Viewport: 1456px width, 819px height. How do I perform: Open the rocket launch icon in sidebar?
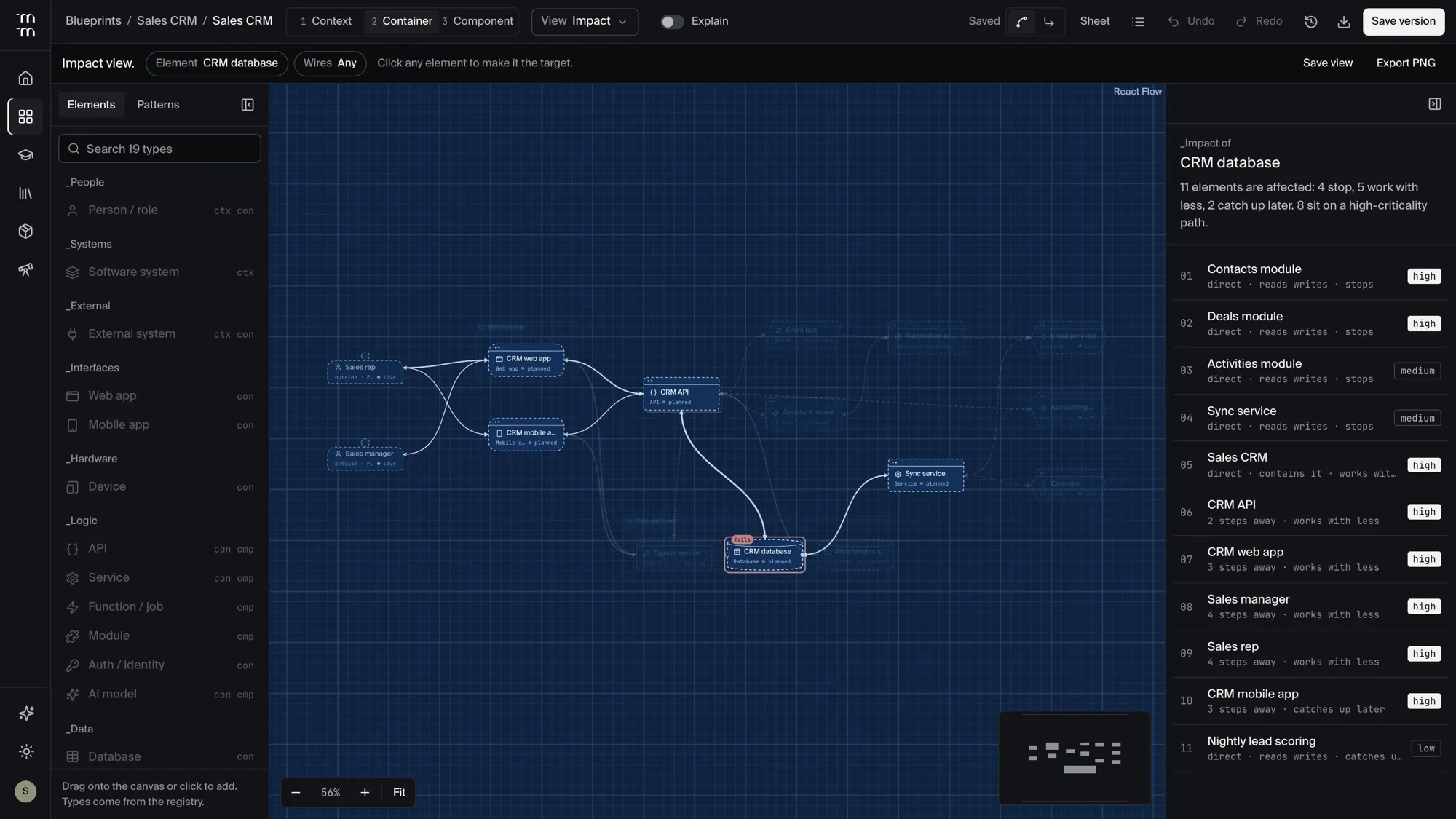pos(25,270)
